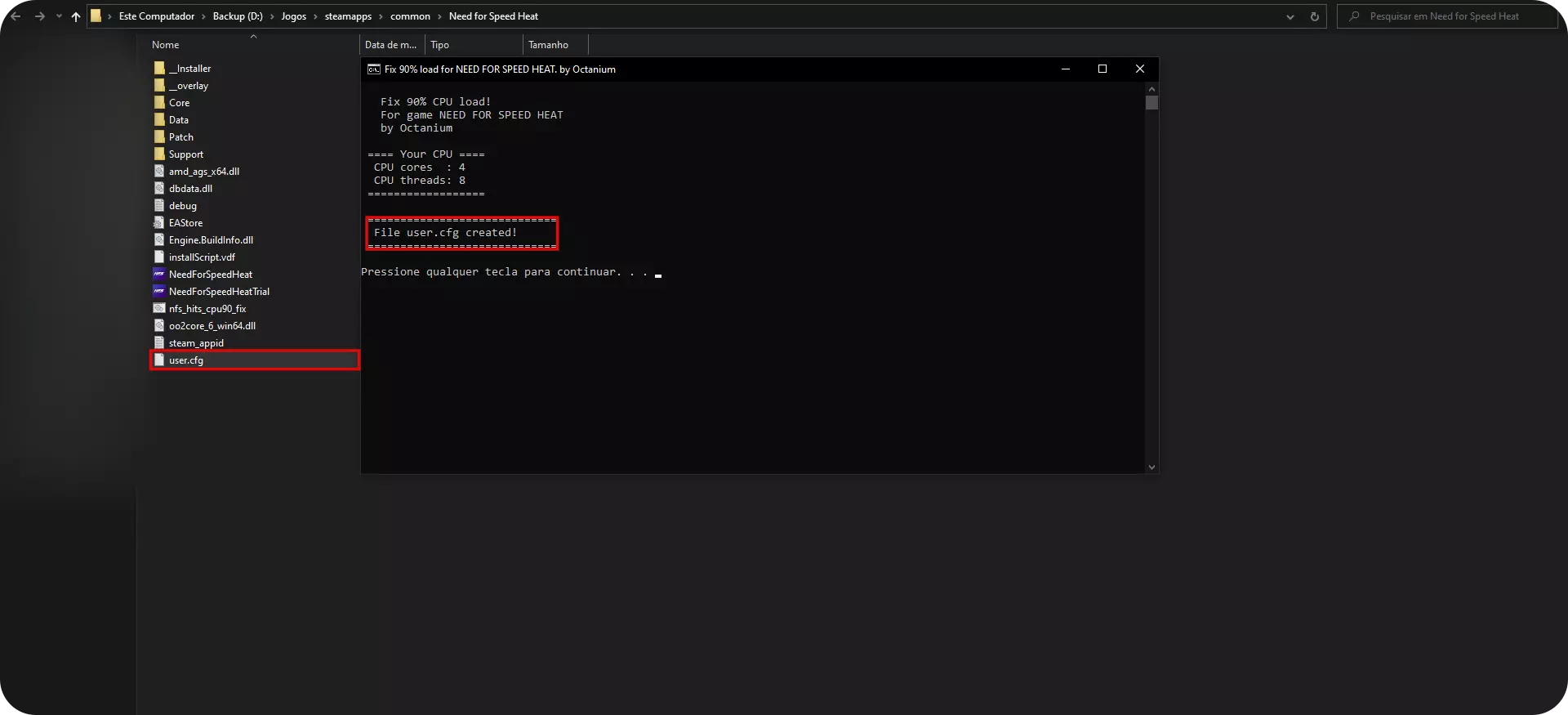This screenshot has width=1568, height=715.
Task: Select the 'Core' folder icon
Action: coord(159,103)
